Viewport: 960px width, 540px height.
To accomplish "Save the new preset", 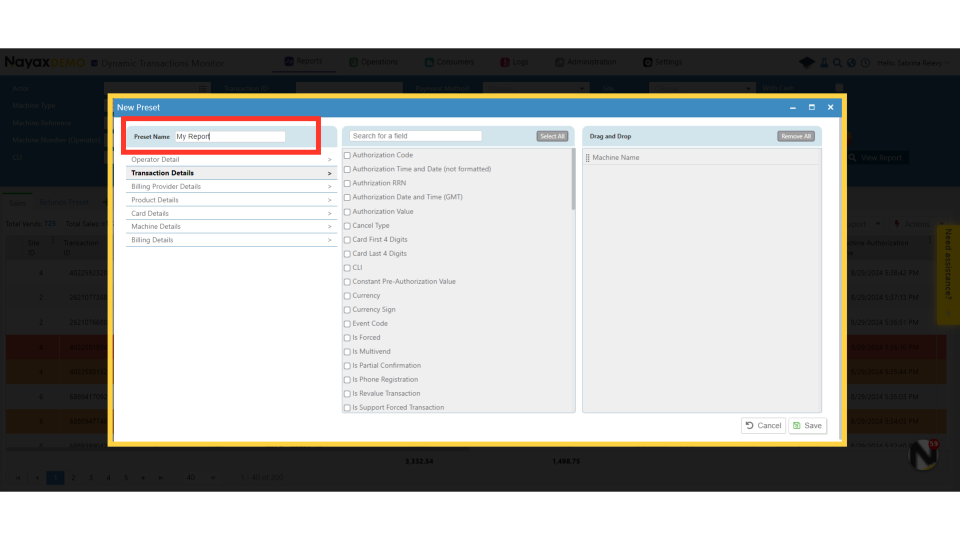I will pyautogui.click(x=807, y=425).
